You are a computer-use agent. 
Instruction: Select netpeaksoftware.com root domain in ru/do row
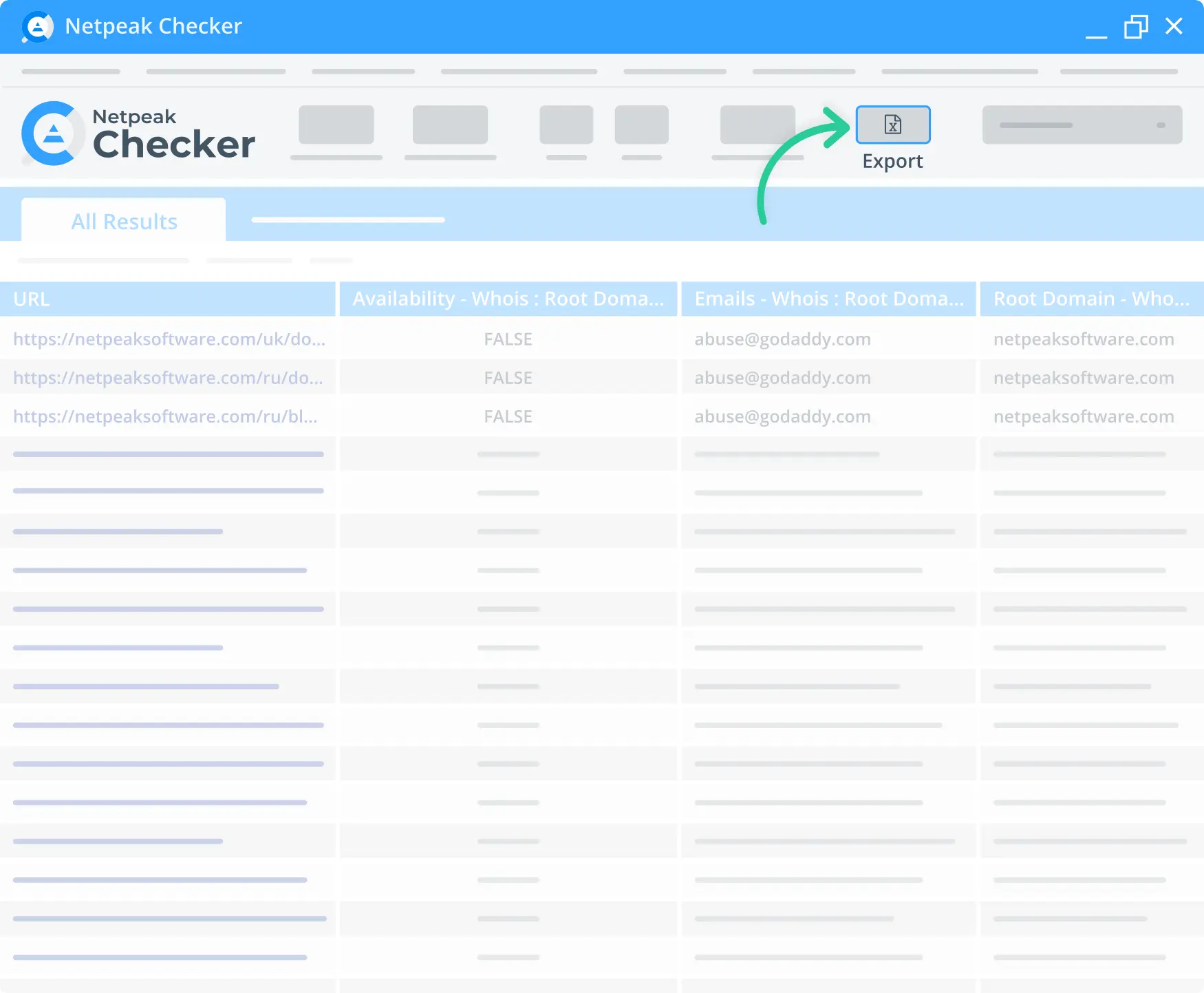[1084, 378]
